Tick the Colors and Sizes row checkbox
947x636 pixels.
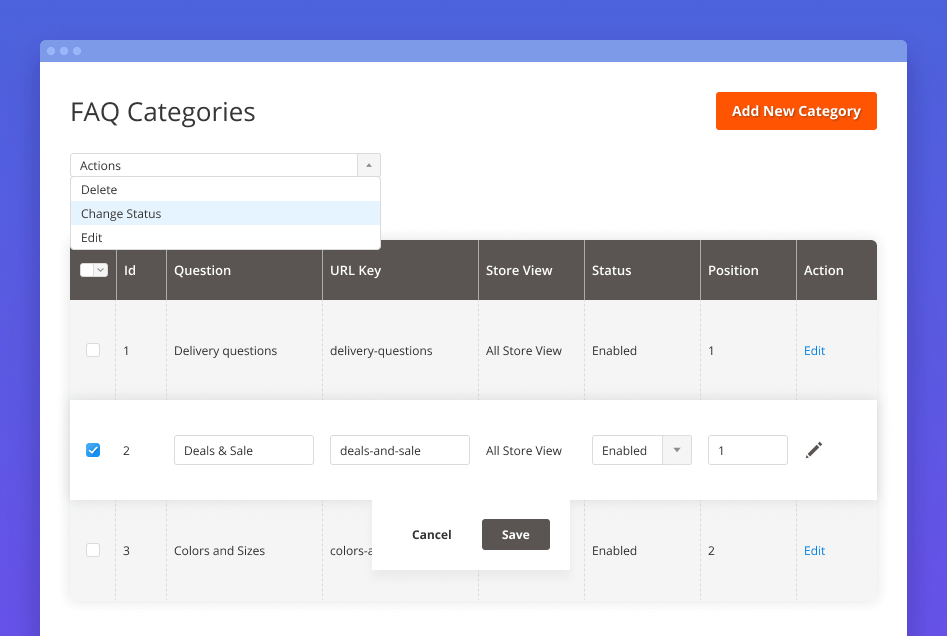93,550
